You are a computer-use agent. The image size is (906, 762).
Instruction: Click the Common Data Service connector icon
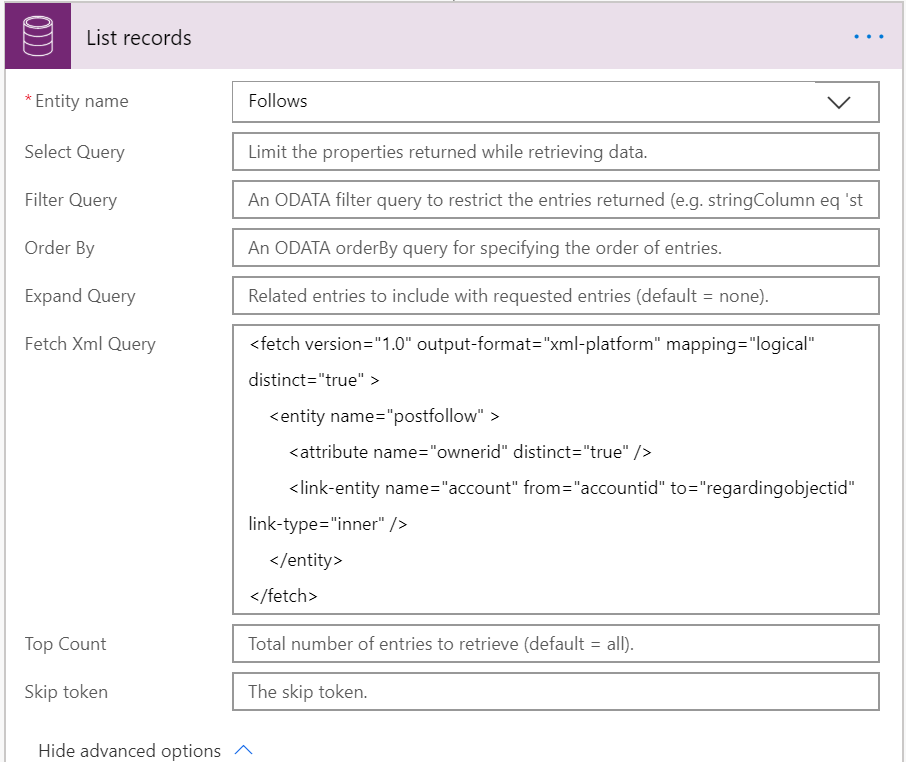(37, 37)
